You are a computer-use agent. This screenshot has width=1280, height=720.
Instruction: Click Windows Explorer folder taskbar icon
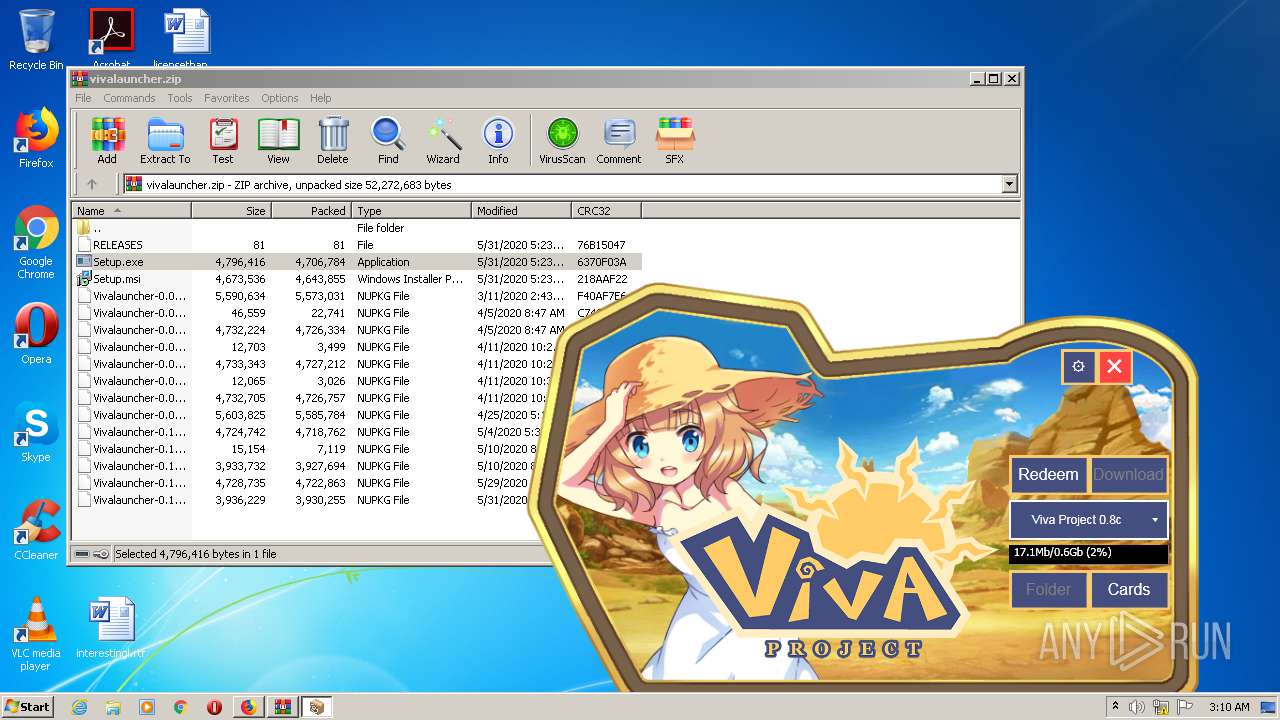point(113,707)
